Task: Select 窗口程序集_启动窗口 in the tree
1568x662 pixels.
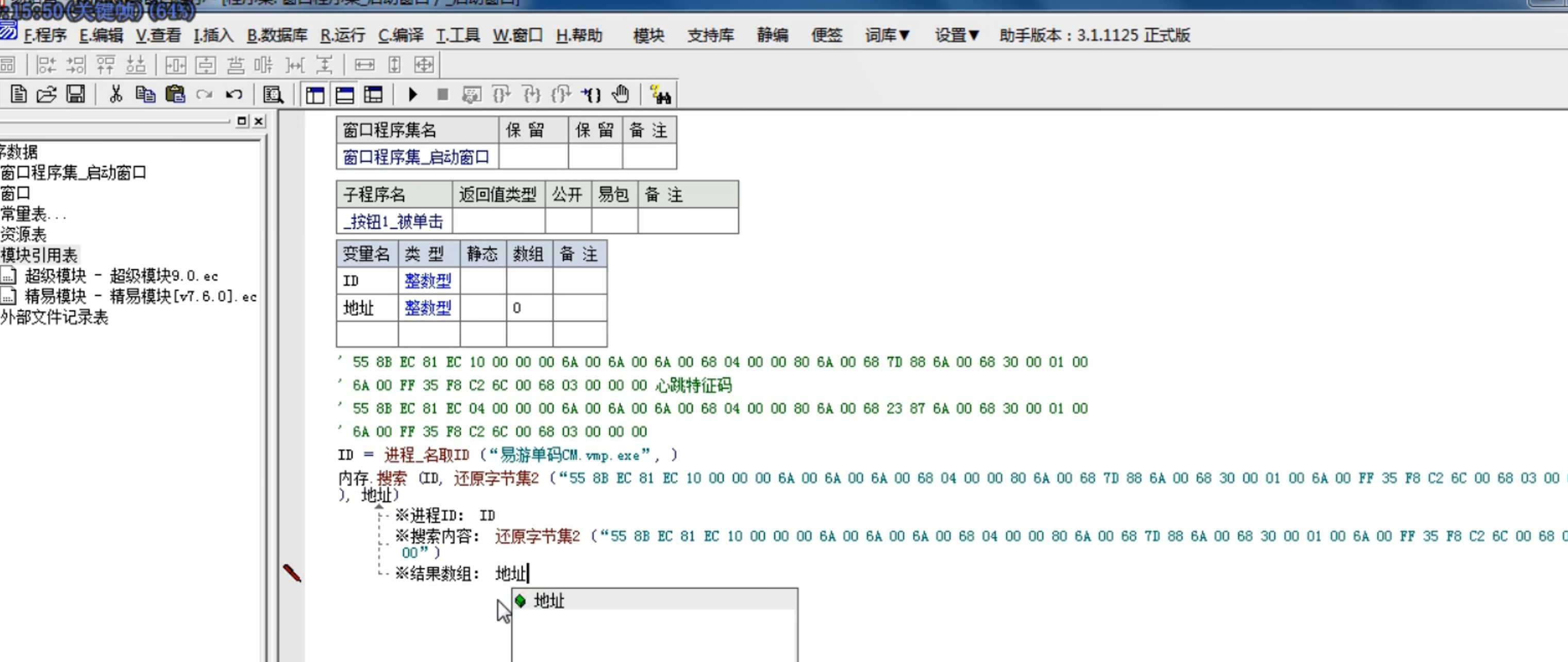Action: click(73, 172)
